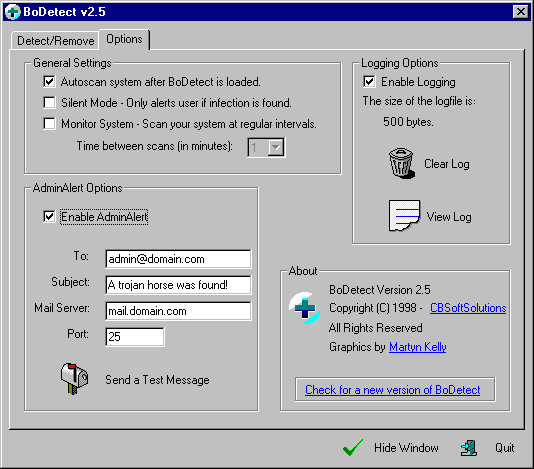Viewport: 534px width, 469px height.
Task: Click Check for a new version of BoDetect
Action: tap(393, 390)
